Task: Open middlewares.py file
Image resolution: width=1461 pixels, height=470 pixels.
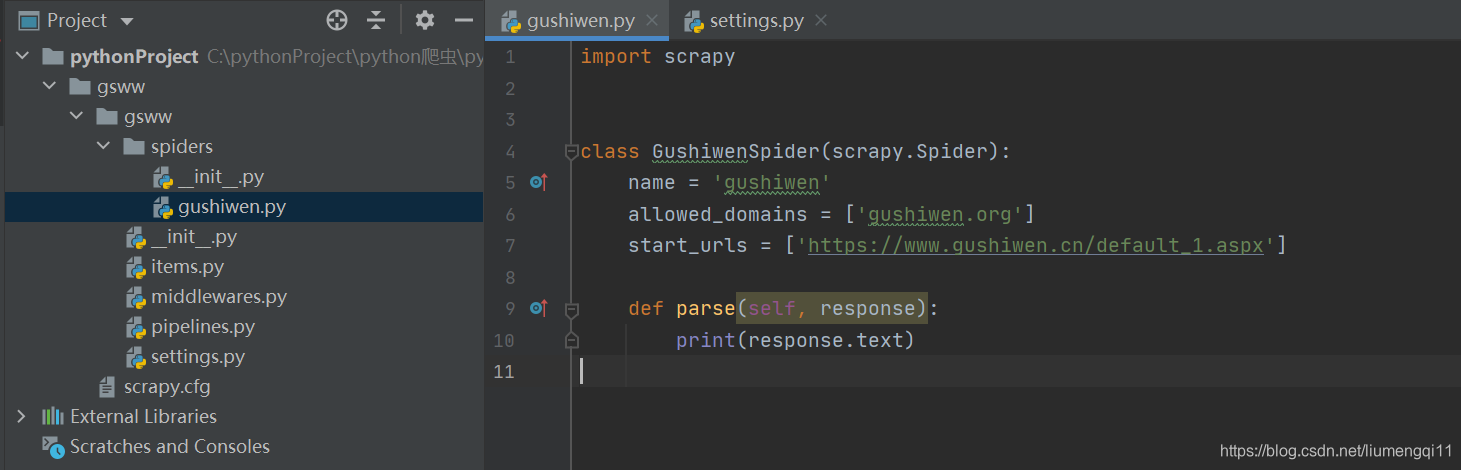Action: click(x=218, y=297)
